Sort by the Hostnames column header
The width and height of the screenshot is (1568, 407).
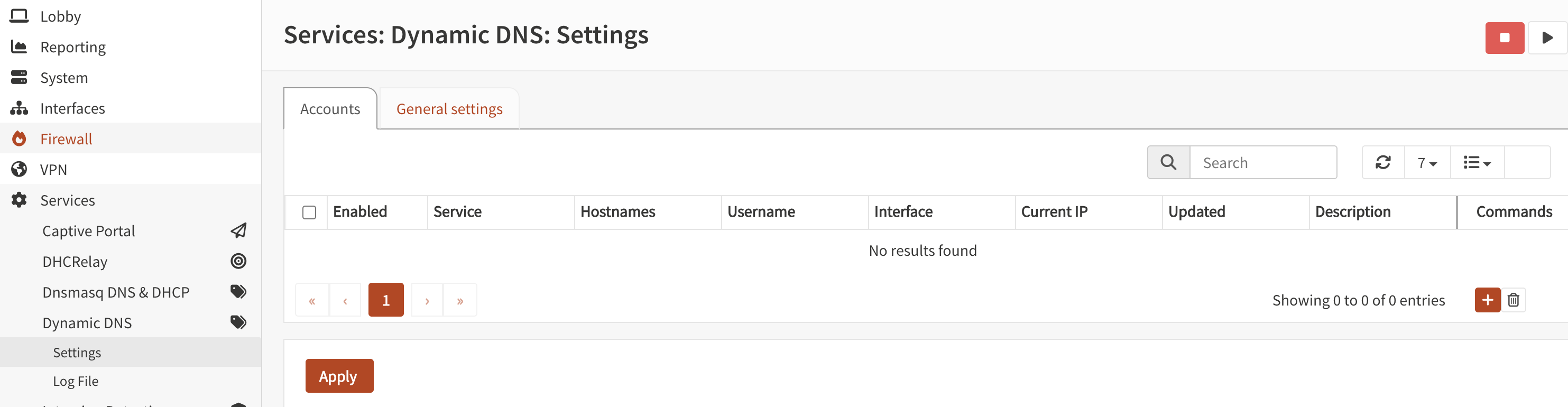click(x=617, y=212)
